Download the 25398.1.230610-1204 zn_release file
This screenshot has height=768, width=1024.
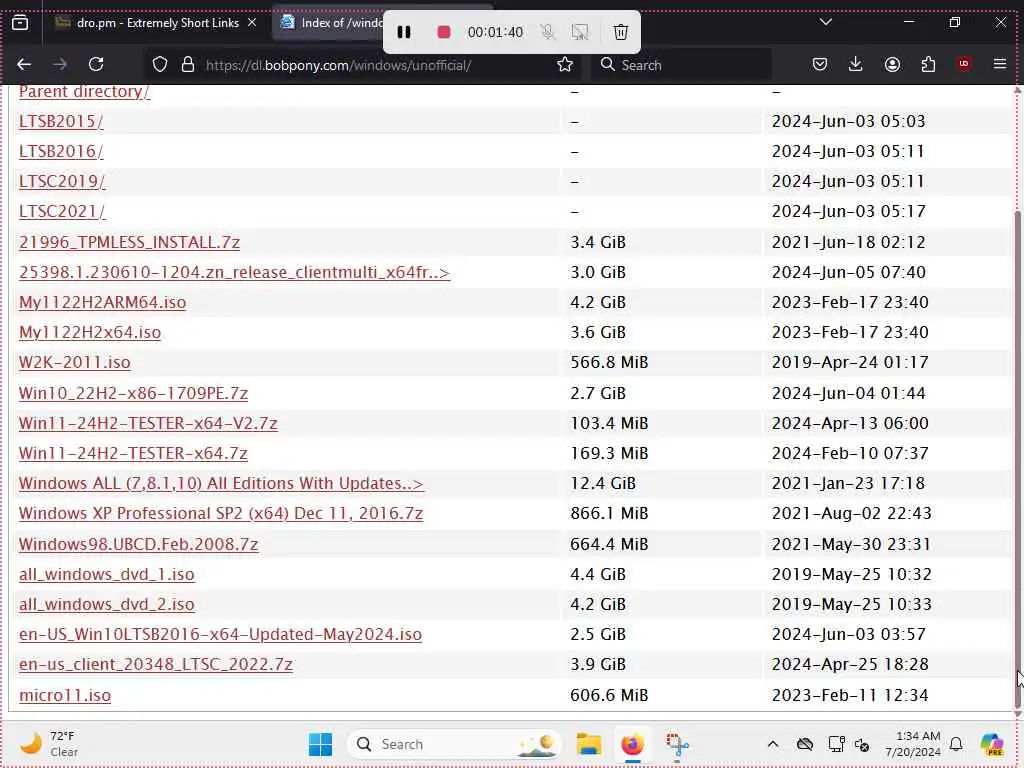click(234, 272)
